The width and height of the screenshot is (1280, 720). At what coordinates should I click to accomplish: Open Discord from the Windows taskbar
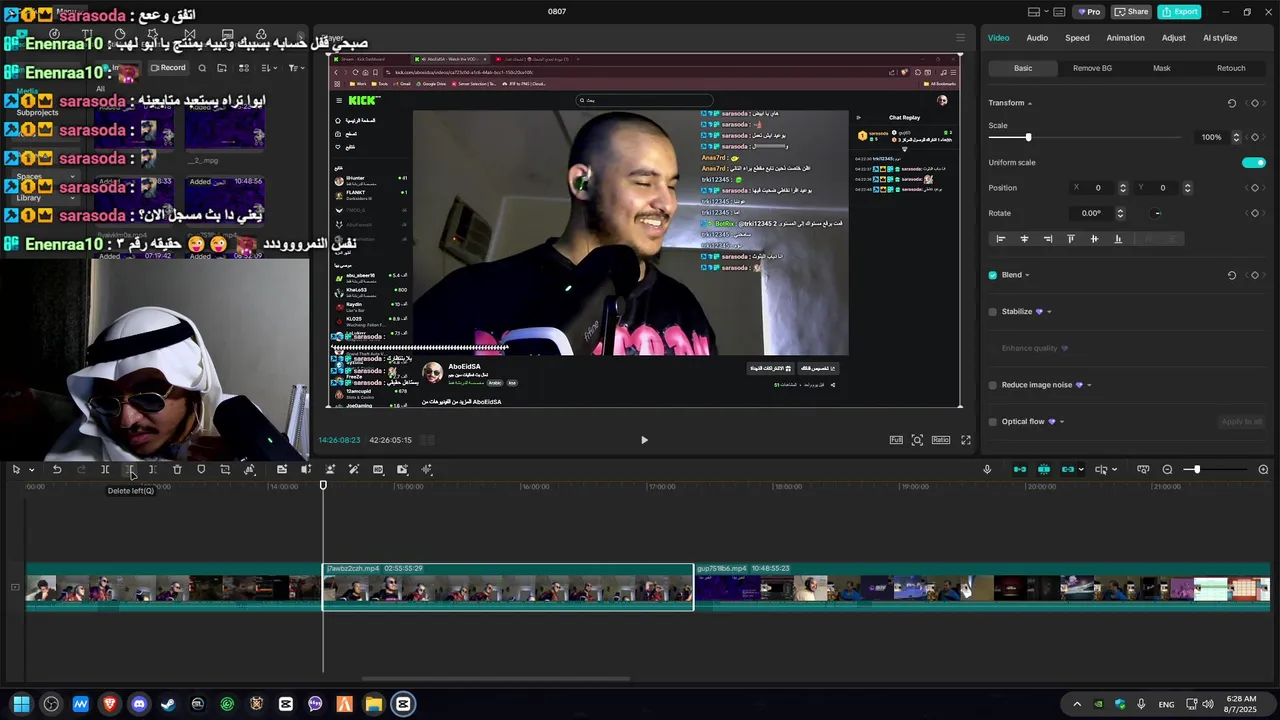pyautogui.click(x=139, y=704)
